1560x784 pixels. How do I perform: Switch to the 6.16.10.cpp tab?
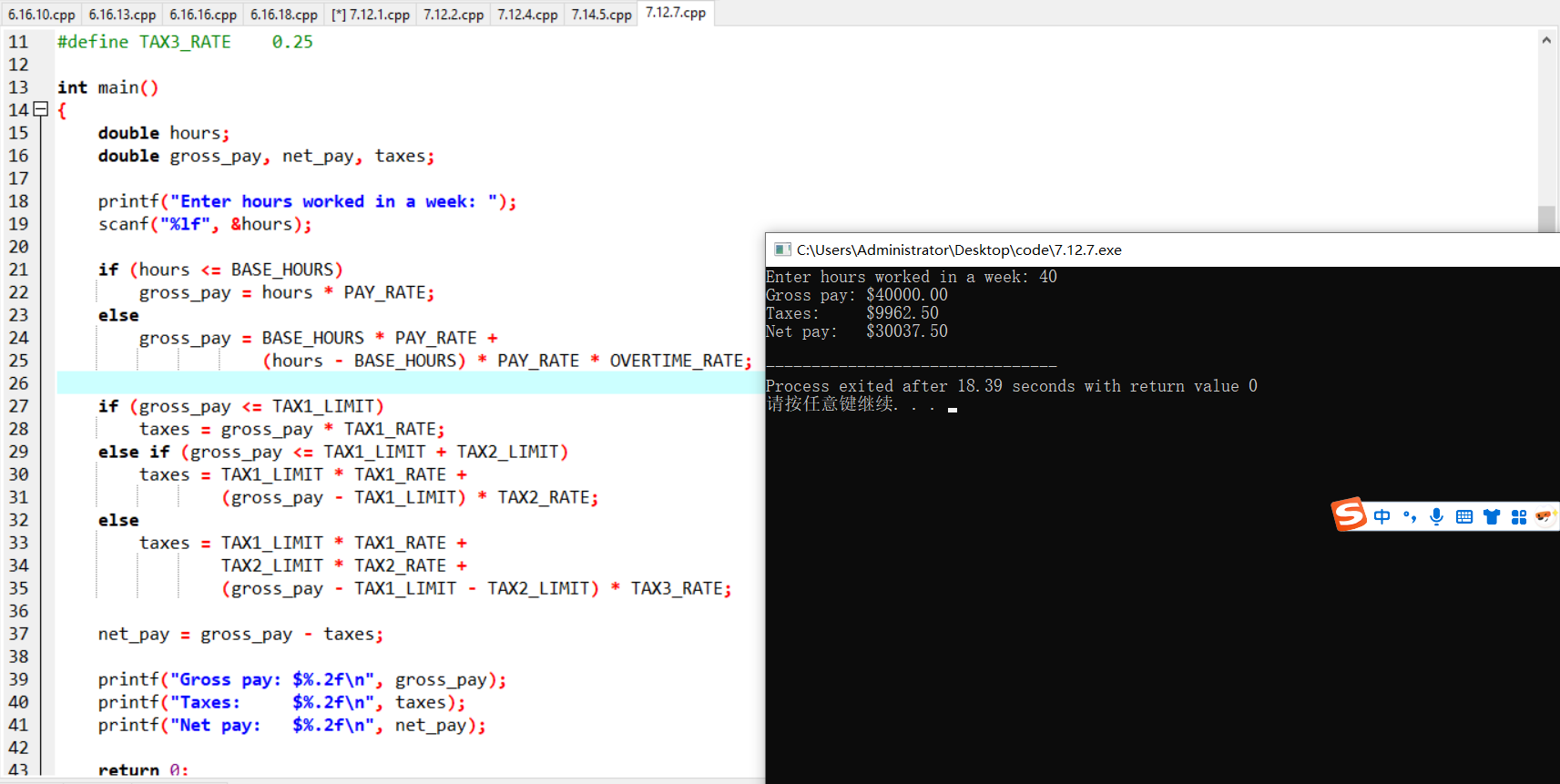[x=41, y=15]
